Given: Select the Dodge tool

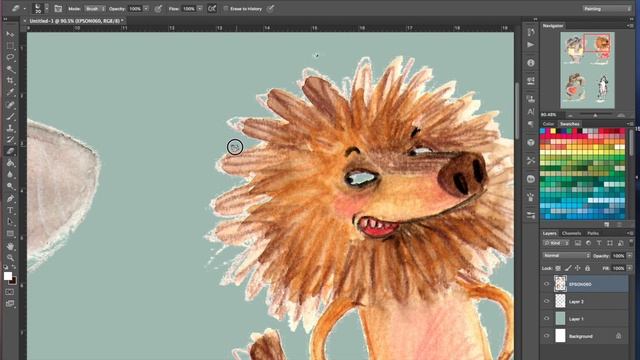Looking at the screenshot, I should [x=10, y=187].
